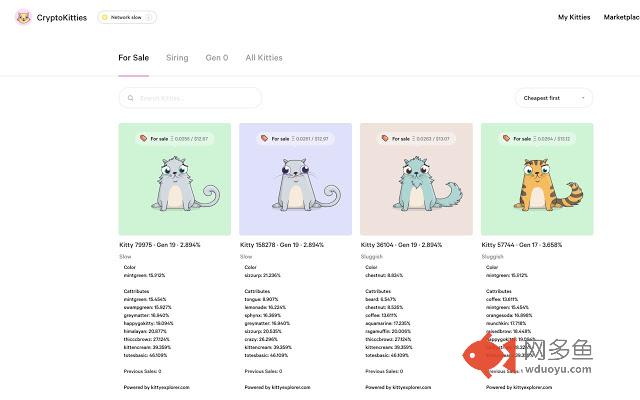This screenshot has height=400, width=640.
Task: Click 'lemonade' attribute under Kitty 158278
Action: (265, 307)
